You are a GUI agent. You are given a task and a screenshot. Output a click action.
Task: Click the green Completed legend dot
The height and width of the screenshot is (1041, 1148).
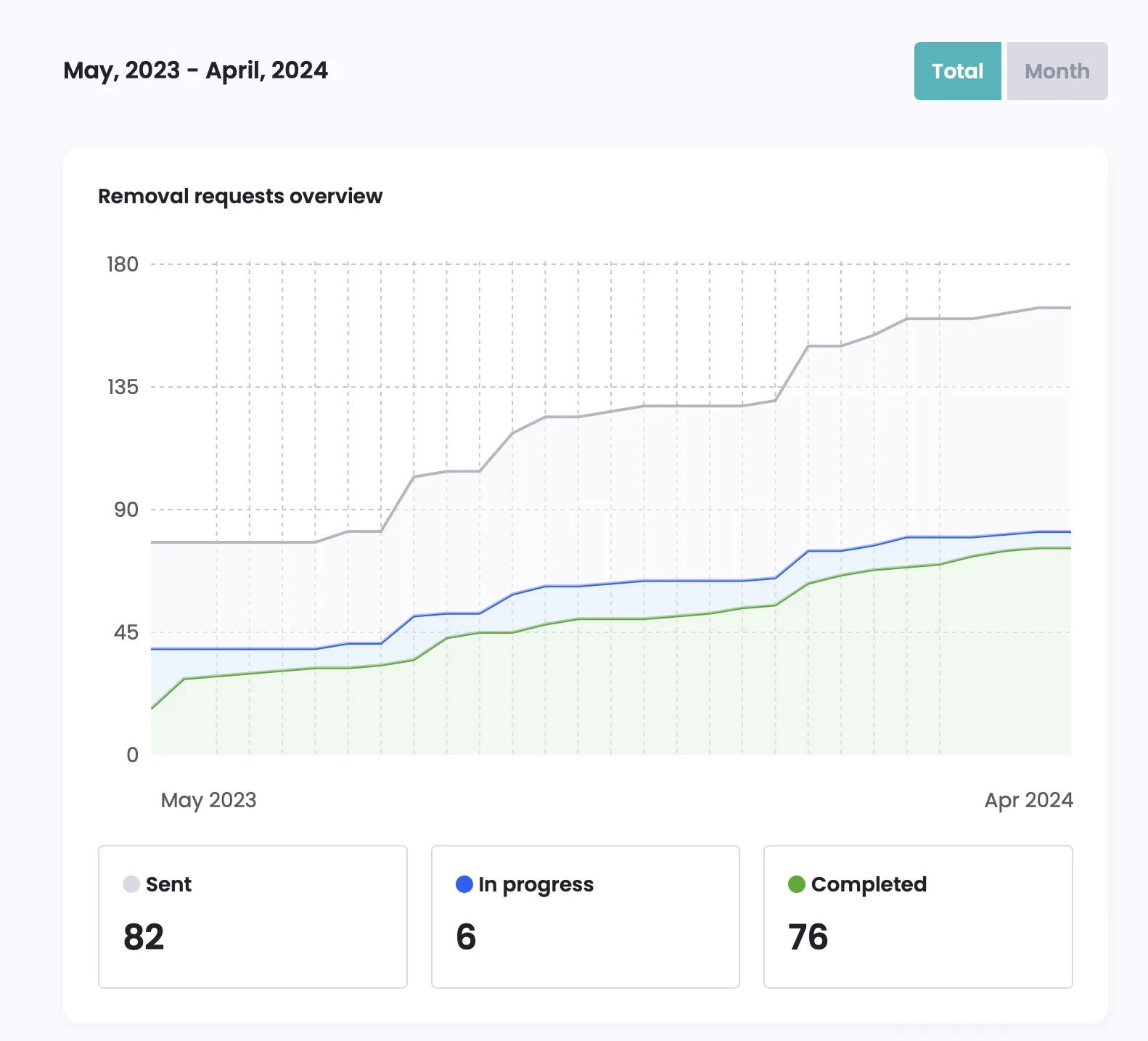click(797, 884)
